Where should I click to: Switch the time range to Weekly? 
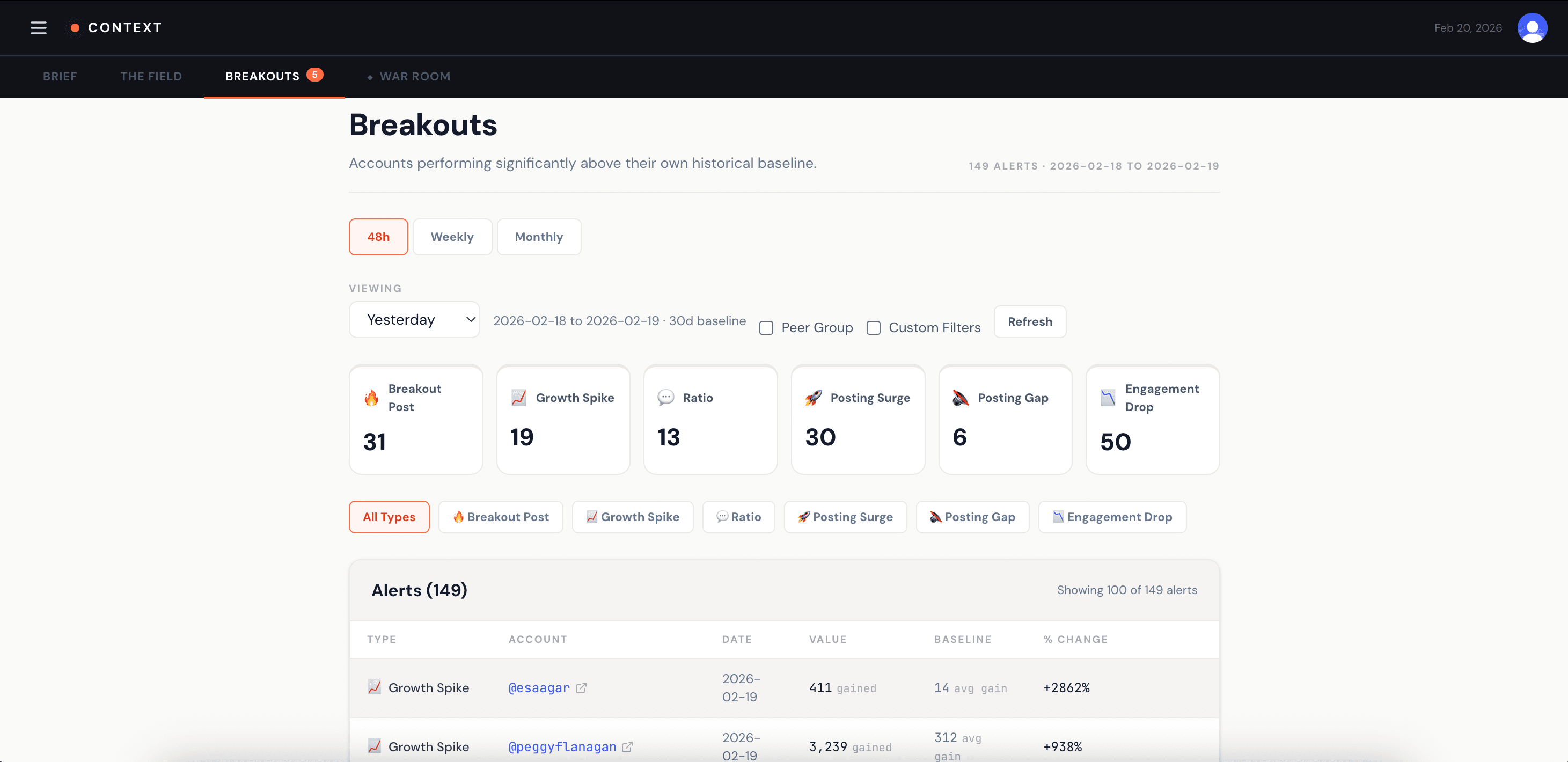pos(452,237)
